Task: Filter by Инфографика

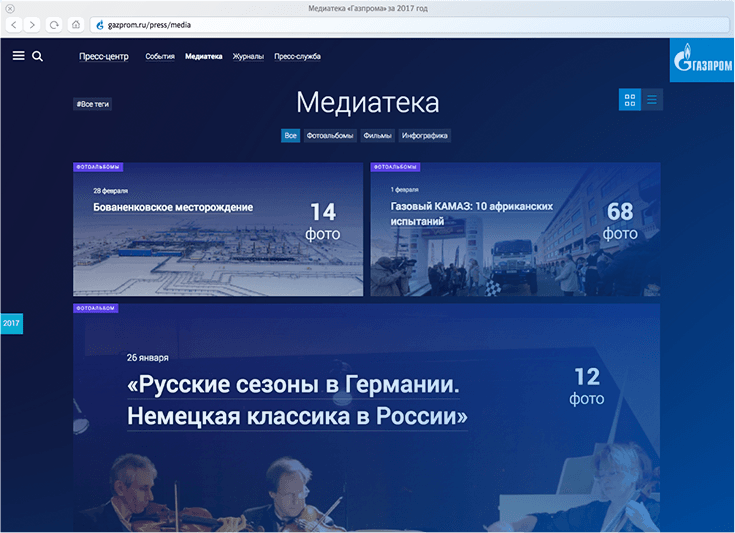Action: [x=425, y=135]
